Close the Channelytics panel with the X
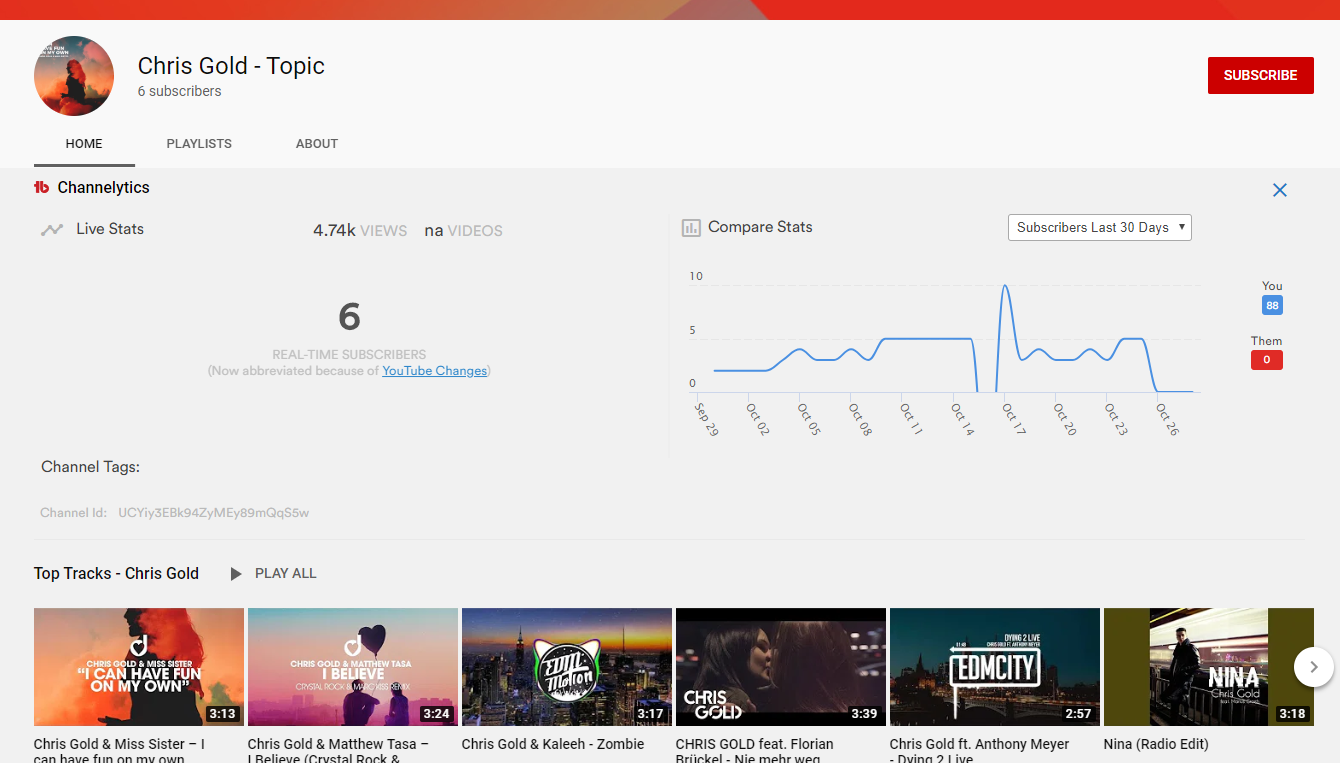This screenshot has width=1340, height=763. pos(1279,190)
